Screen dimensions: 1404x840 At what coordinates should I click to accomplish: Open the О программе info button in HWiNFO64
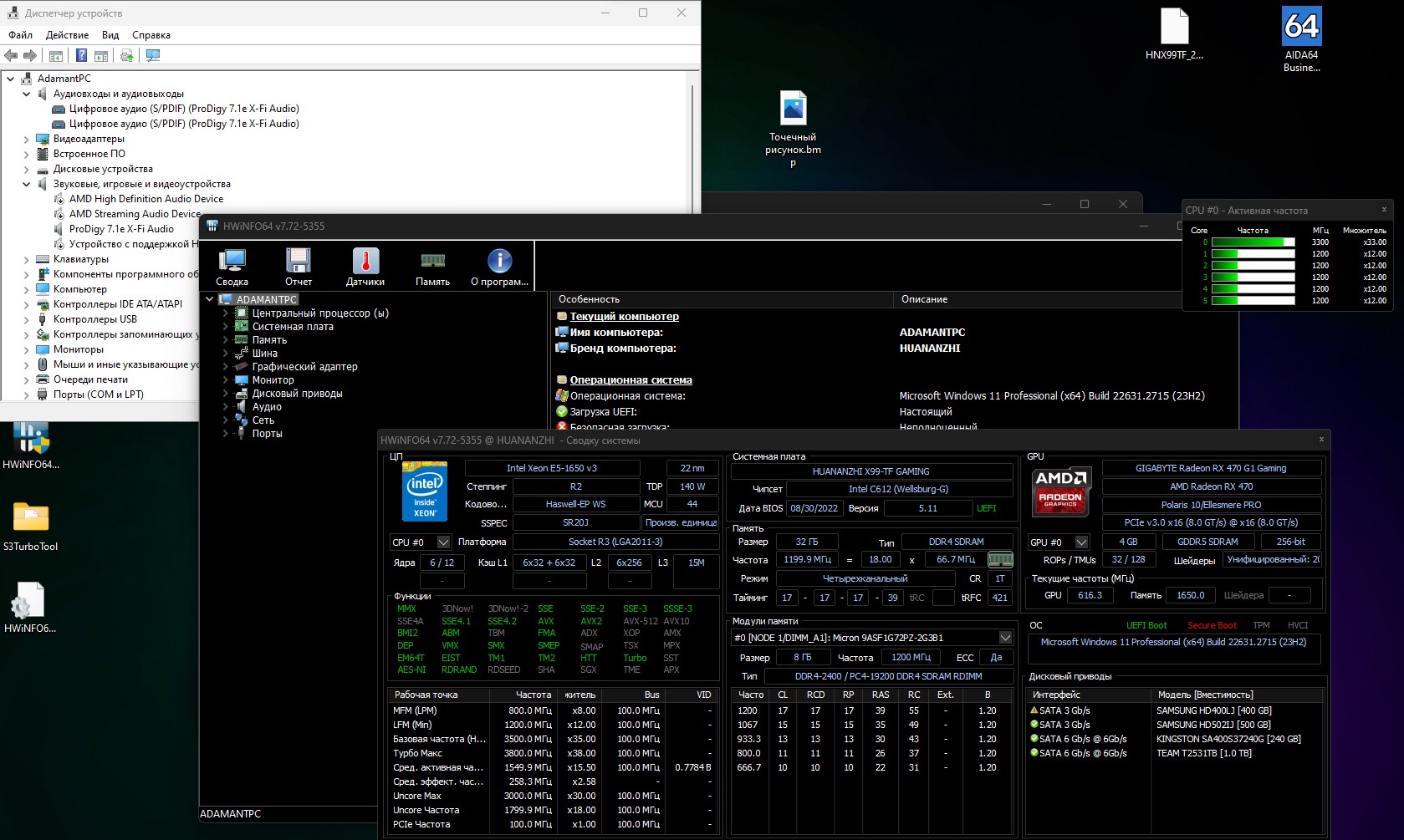[x=499, y=267]
